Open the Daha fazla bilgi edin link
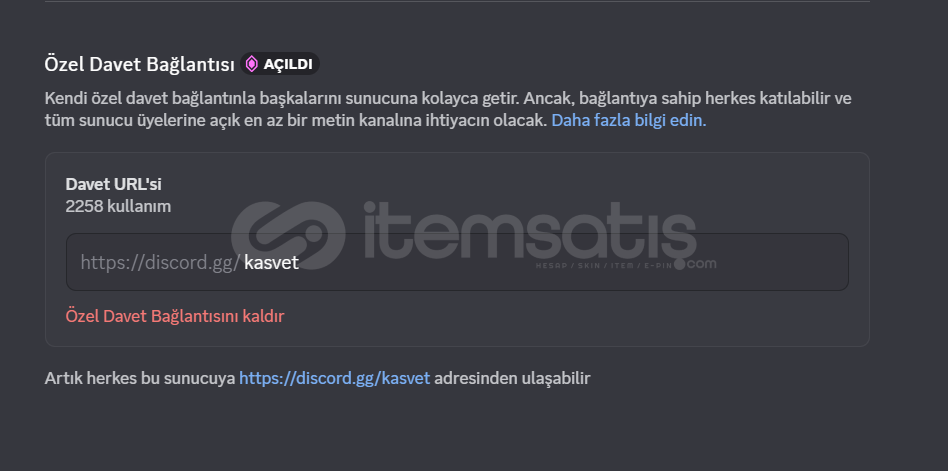Image resolution: width=948 pixels, height=471 pixels. 629,120
